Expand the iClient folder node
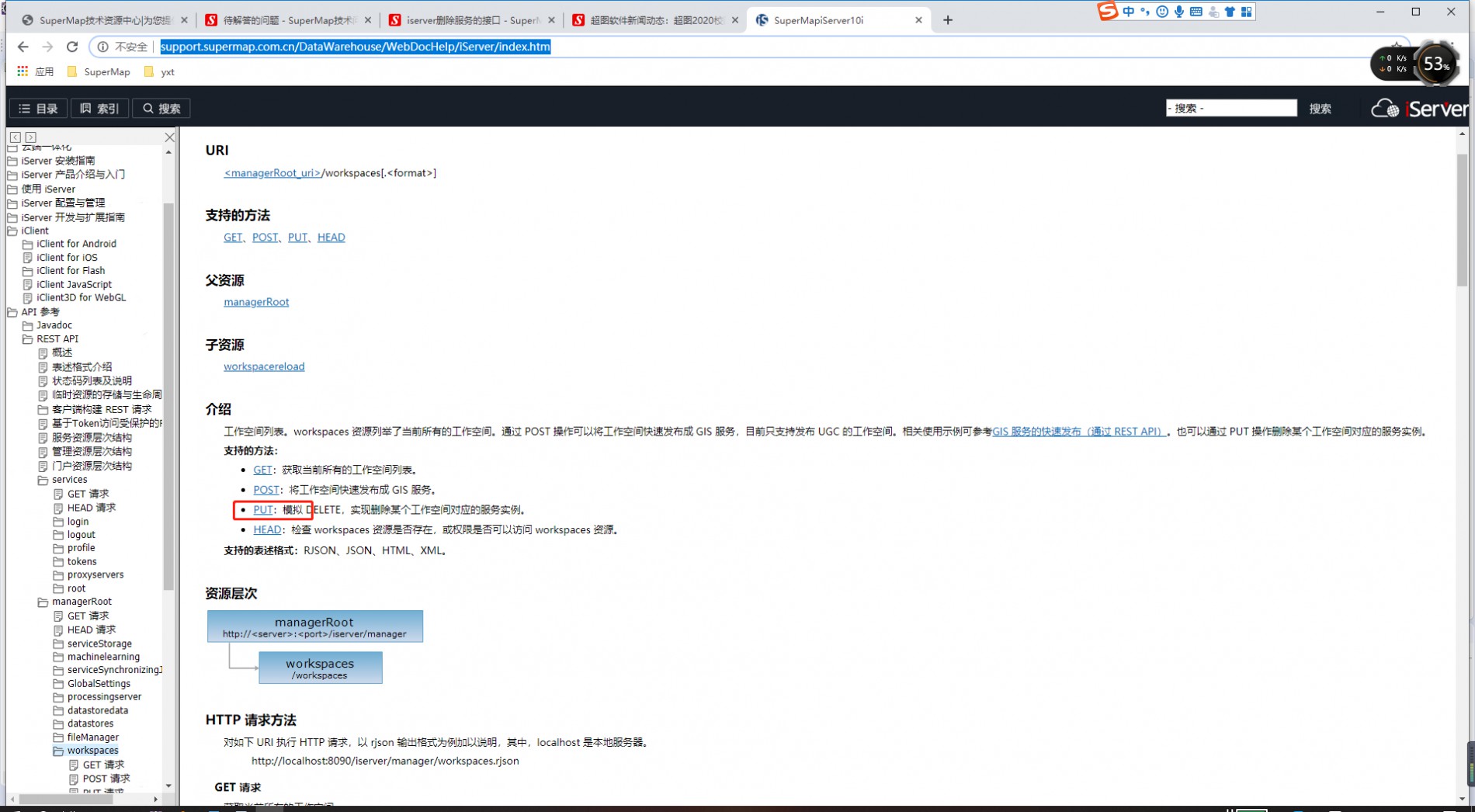 coord(12,231)
